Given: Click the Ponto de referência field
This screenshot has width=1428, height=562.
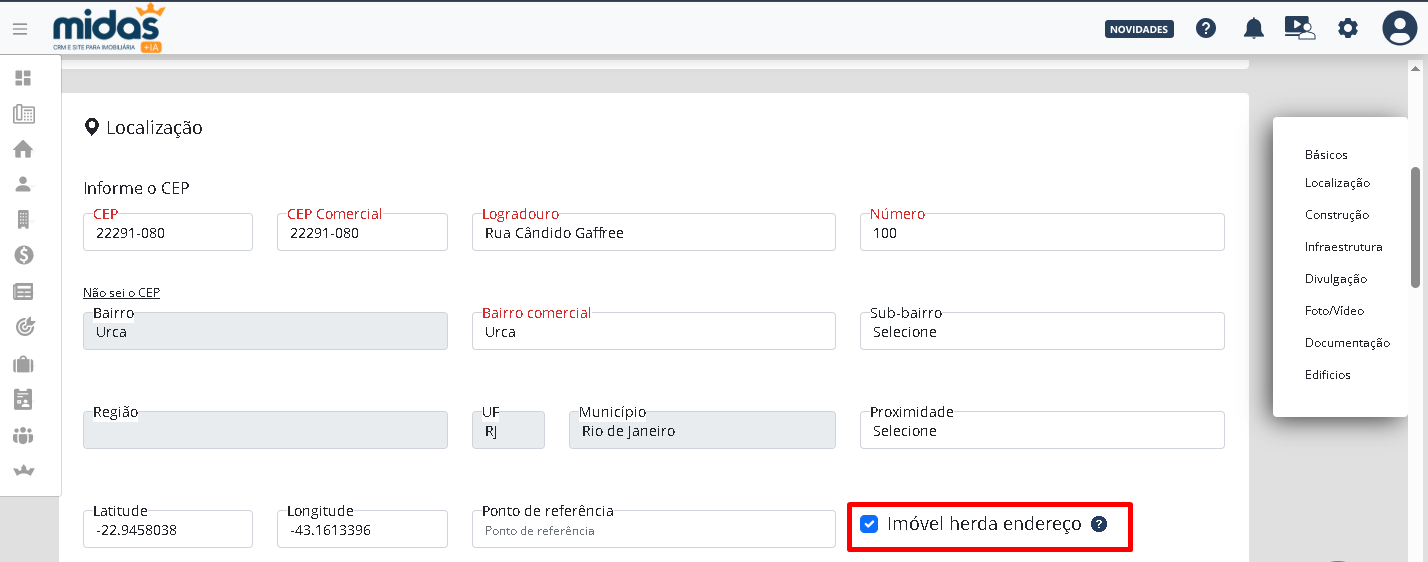Looking at the screenshot, I should [653, 531].
